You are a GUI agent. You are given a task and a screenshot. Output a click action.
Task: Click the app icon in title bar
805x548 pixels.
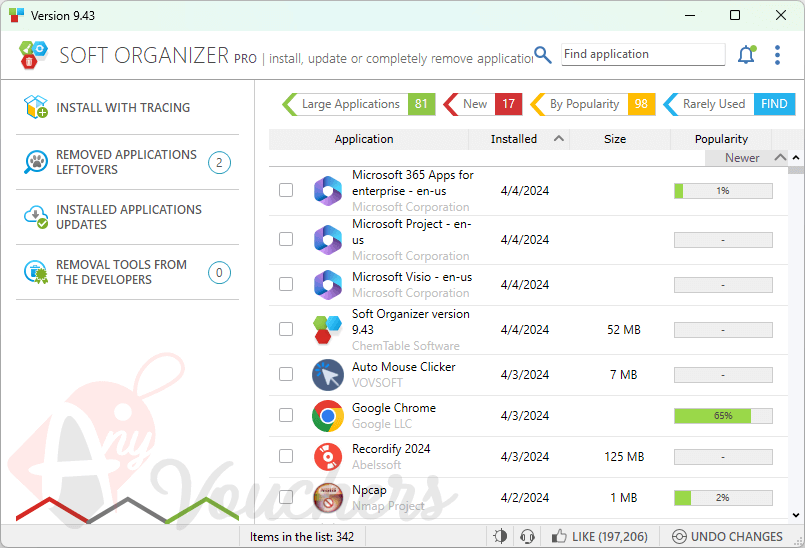pyautogui.click(x=16, y=15)
